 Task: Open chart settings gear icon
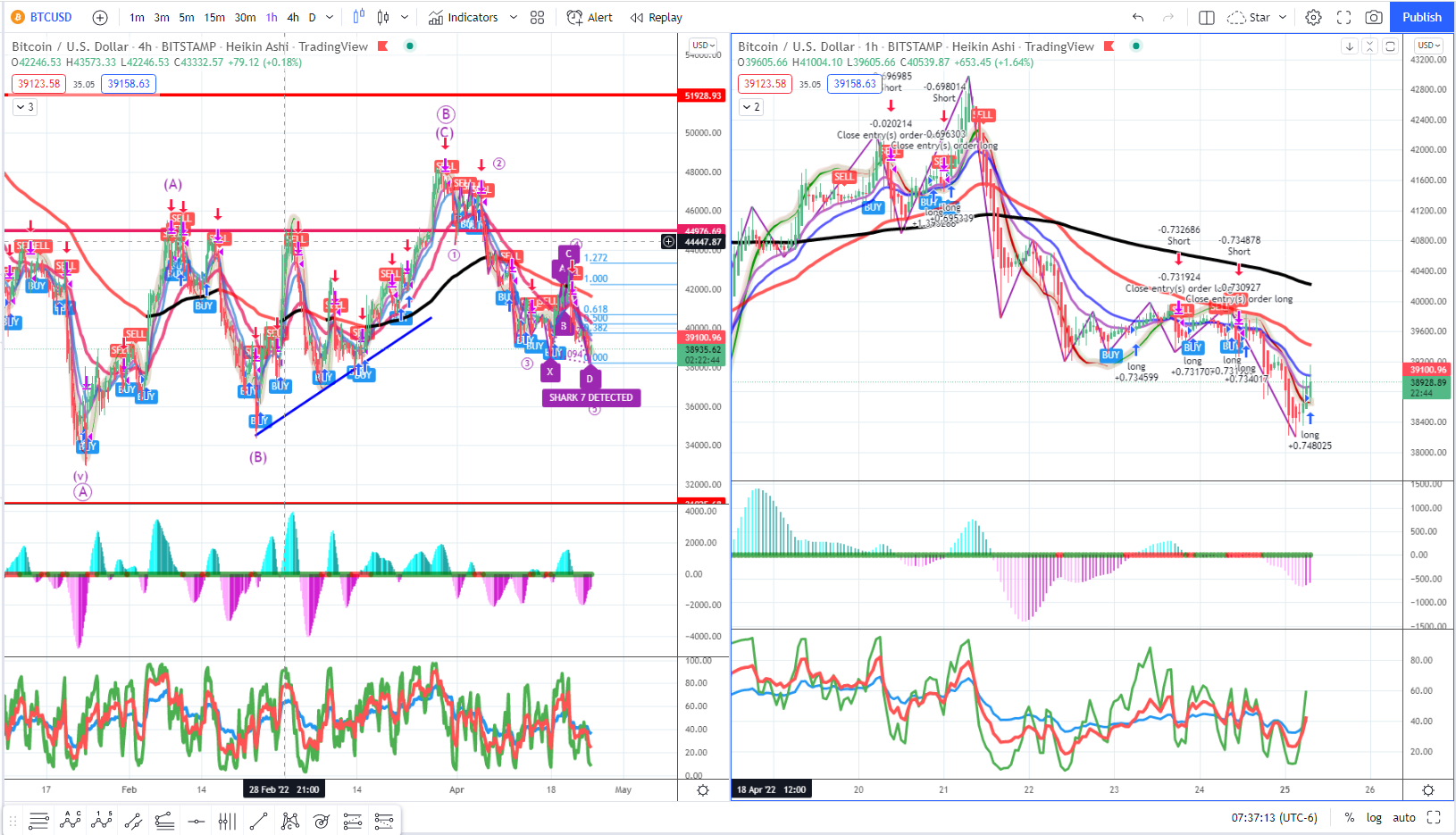pyautogui.click(x=1313, y=17)
